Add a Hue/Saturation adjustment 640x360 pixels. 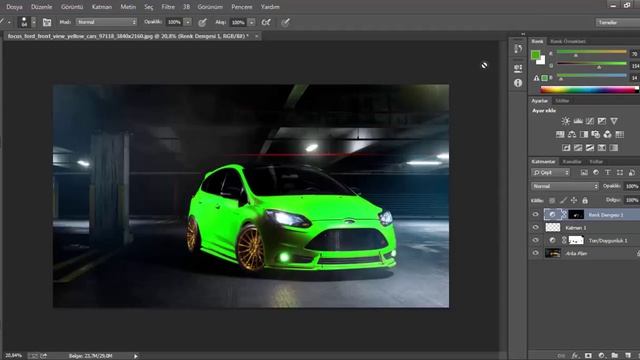tap(560, 134)
